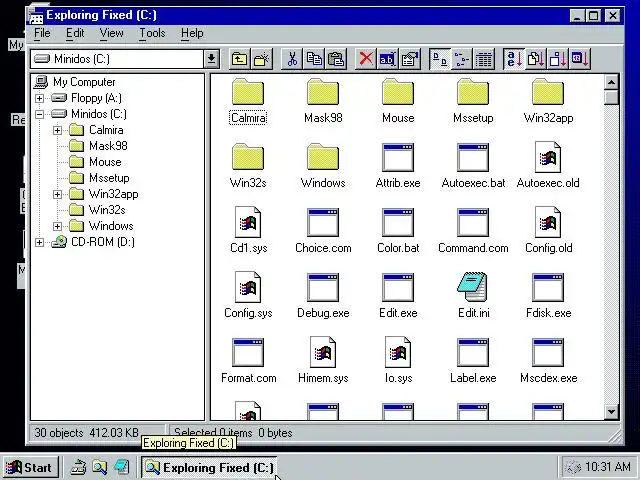Select the Autoexec.bat file icon
Viewport: 640px width, 480px height.
pyautogui.click(x=473, y=157)
